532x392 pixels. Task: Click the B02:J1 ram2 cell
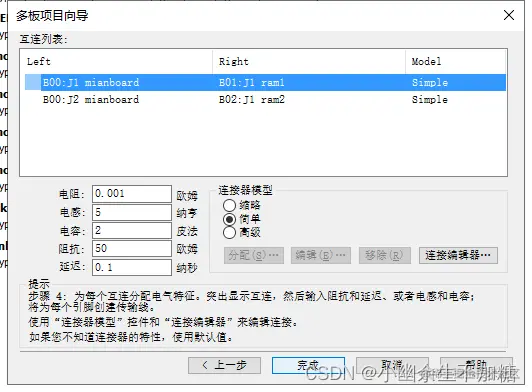251,99
